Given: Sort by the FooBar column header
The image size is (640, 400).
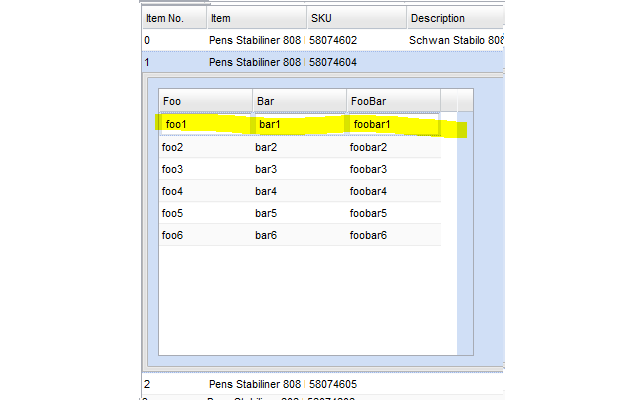Looking at the screenshot, I should [392, 101].
